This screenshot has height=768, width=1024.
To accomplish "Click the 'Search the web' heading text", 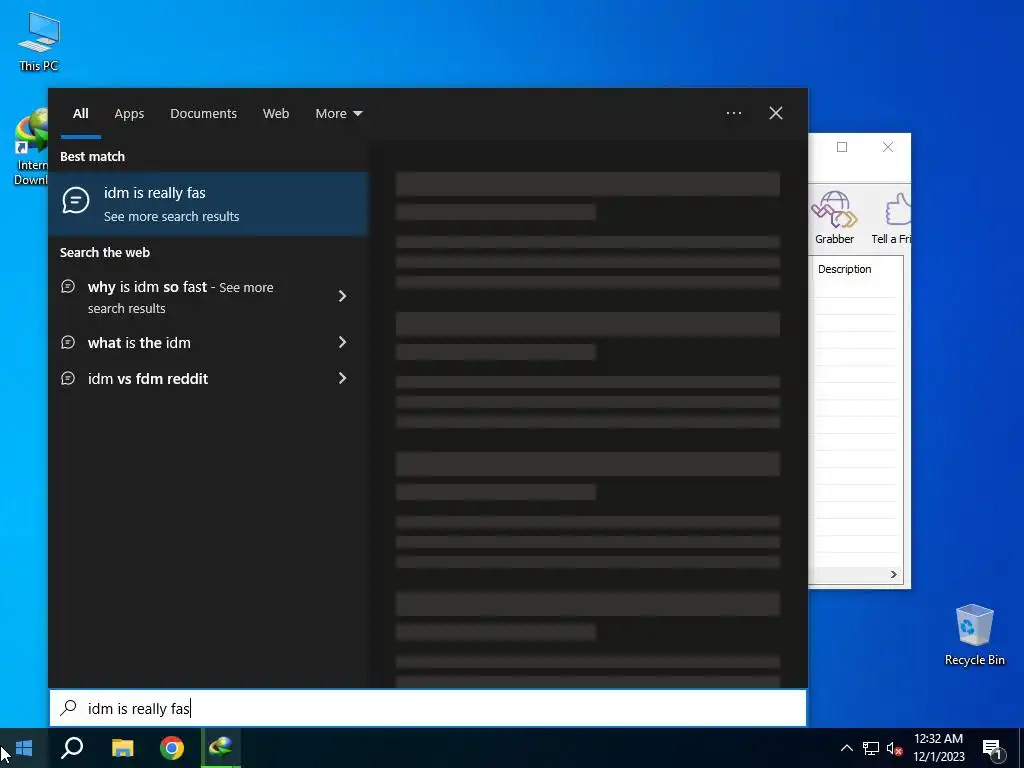I will click(104, 253).
